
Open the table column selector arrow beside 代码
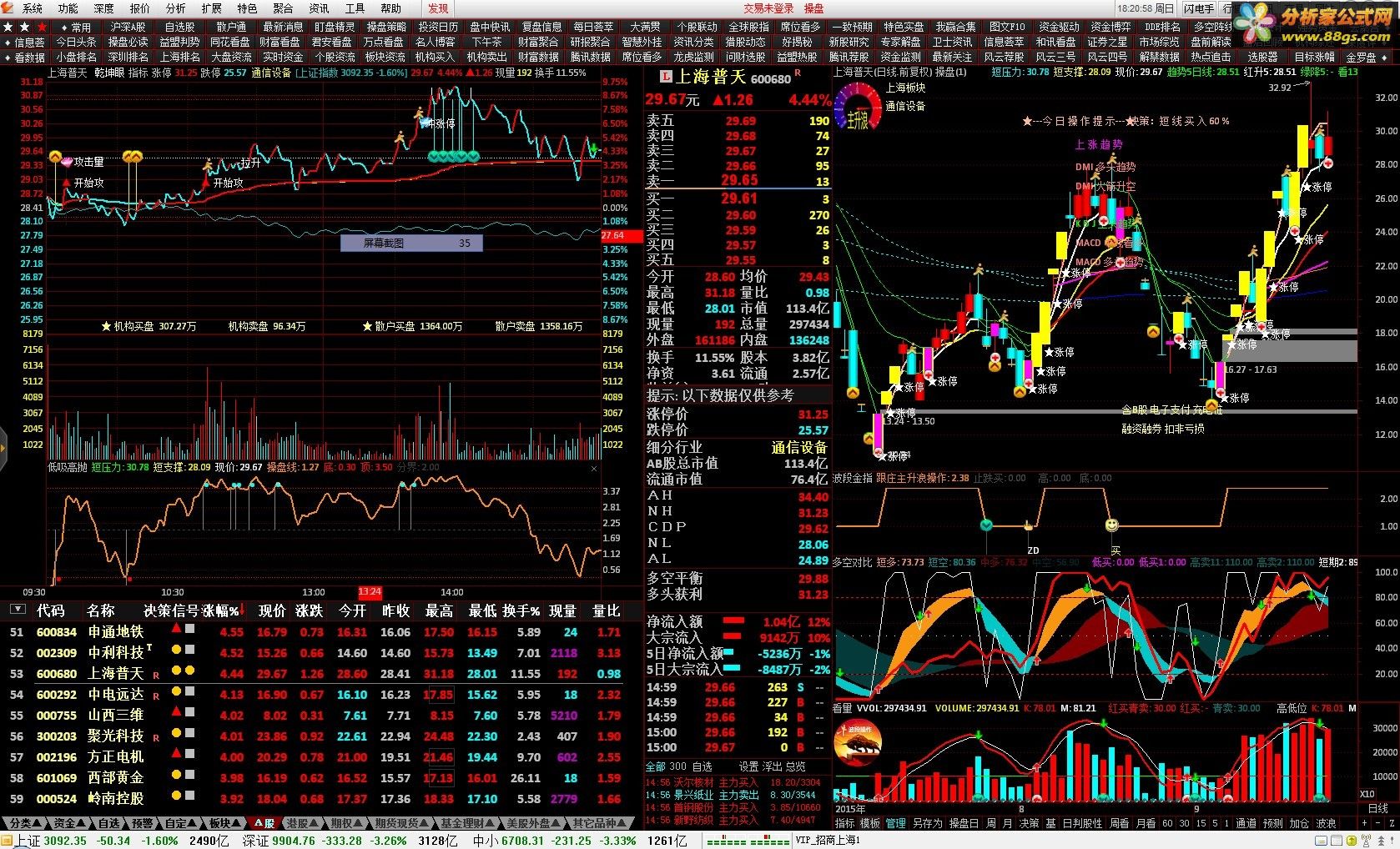click(x=17, y=610)
